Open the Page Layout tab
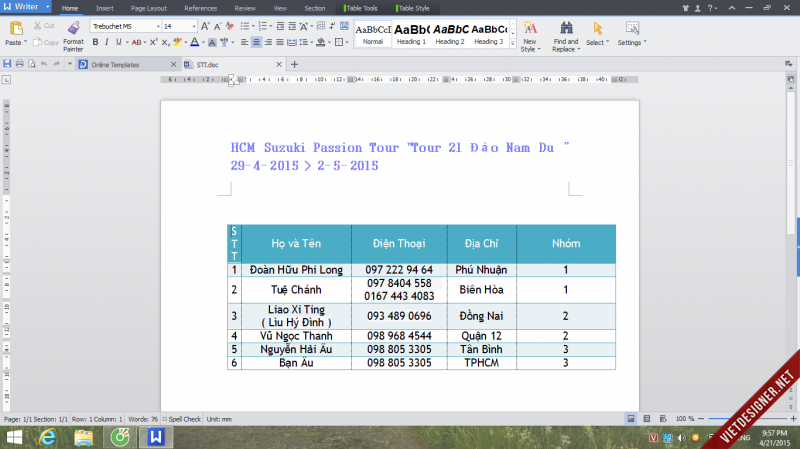This screenshot has width=800, height=449. pos(148,8)
